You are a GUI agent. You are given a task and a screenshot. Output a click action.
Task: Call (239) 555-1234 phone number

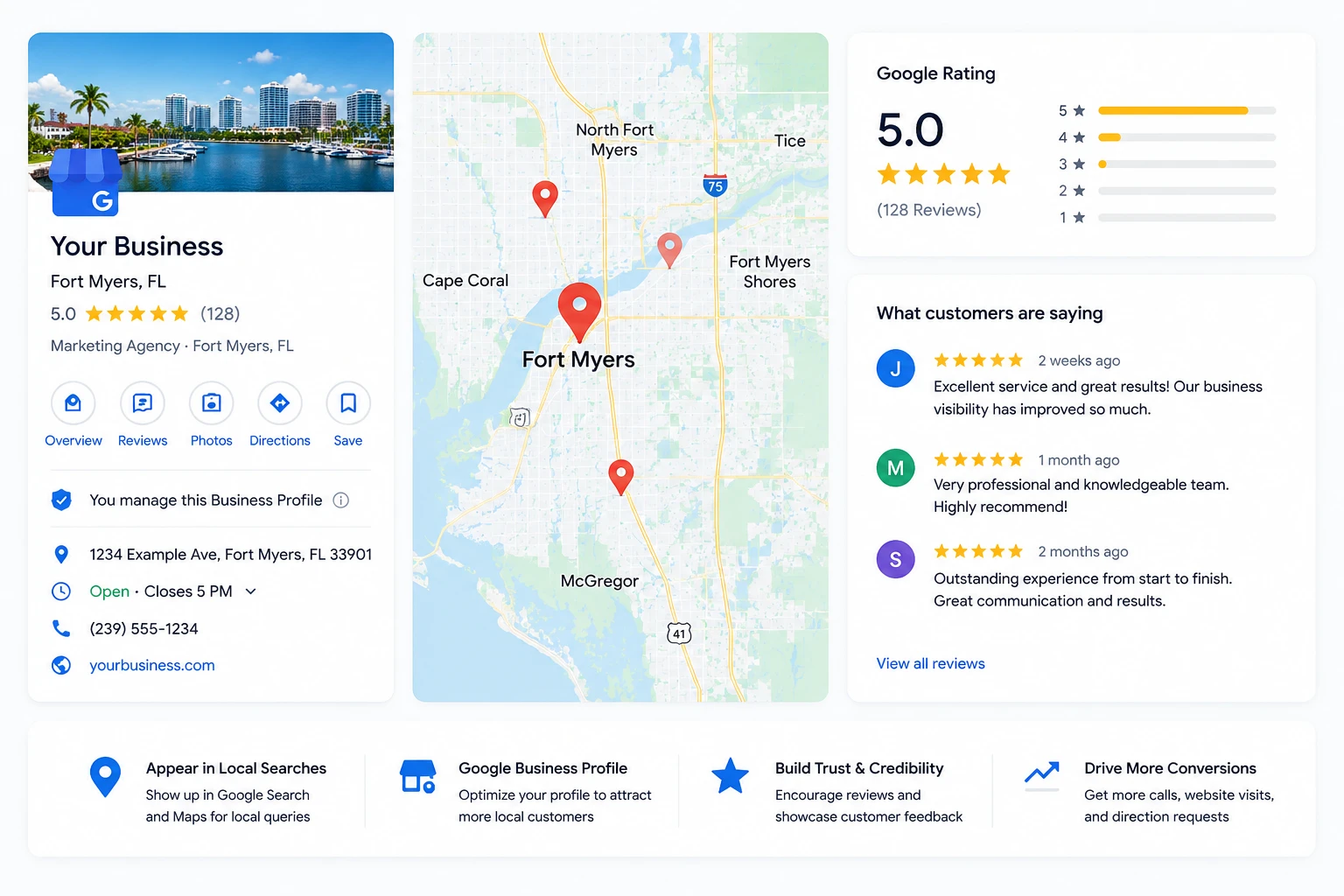143,628
